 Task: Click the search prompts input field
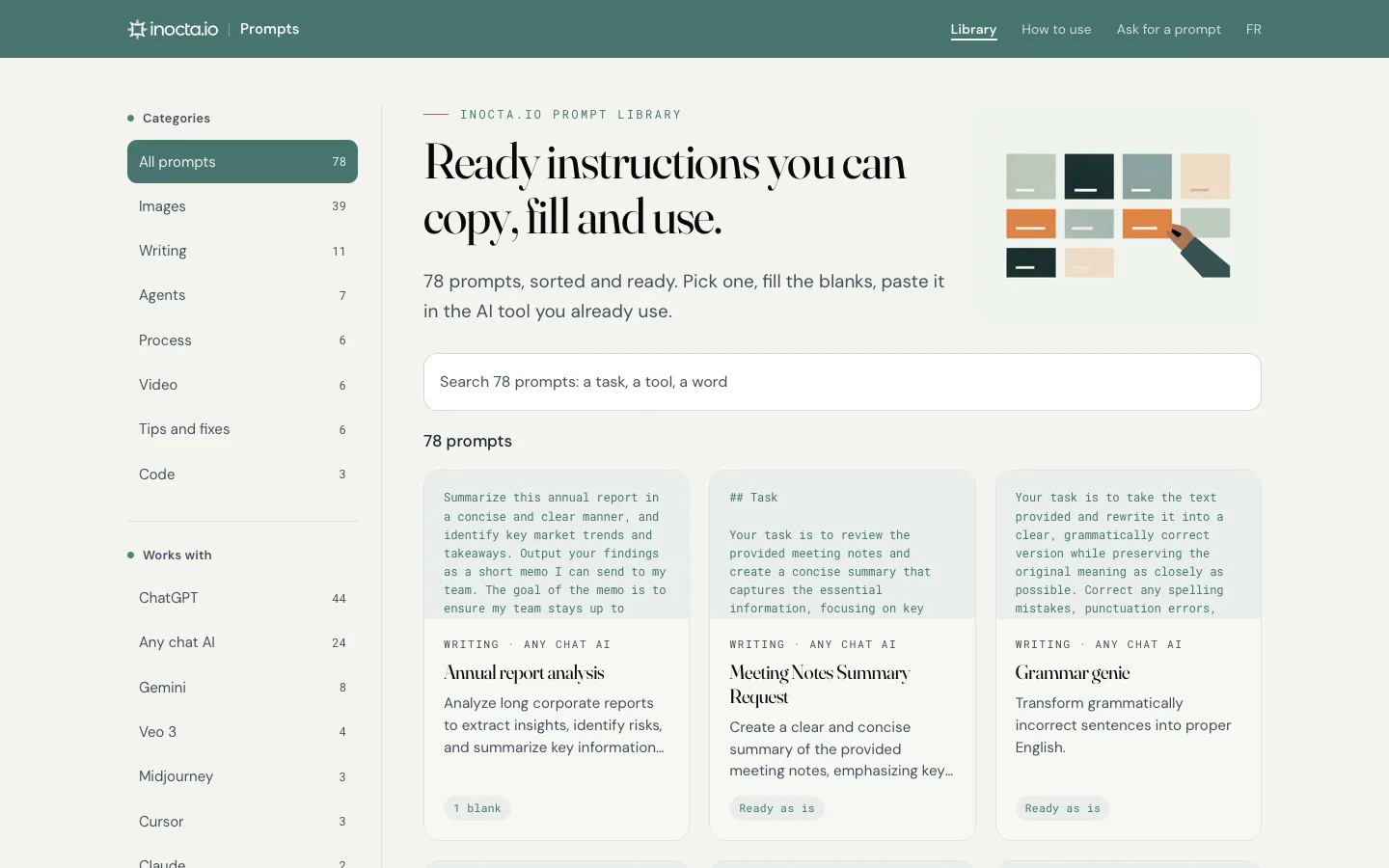pyautogui.click(x=842, y=382)
